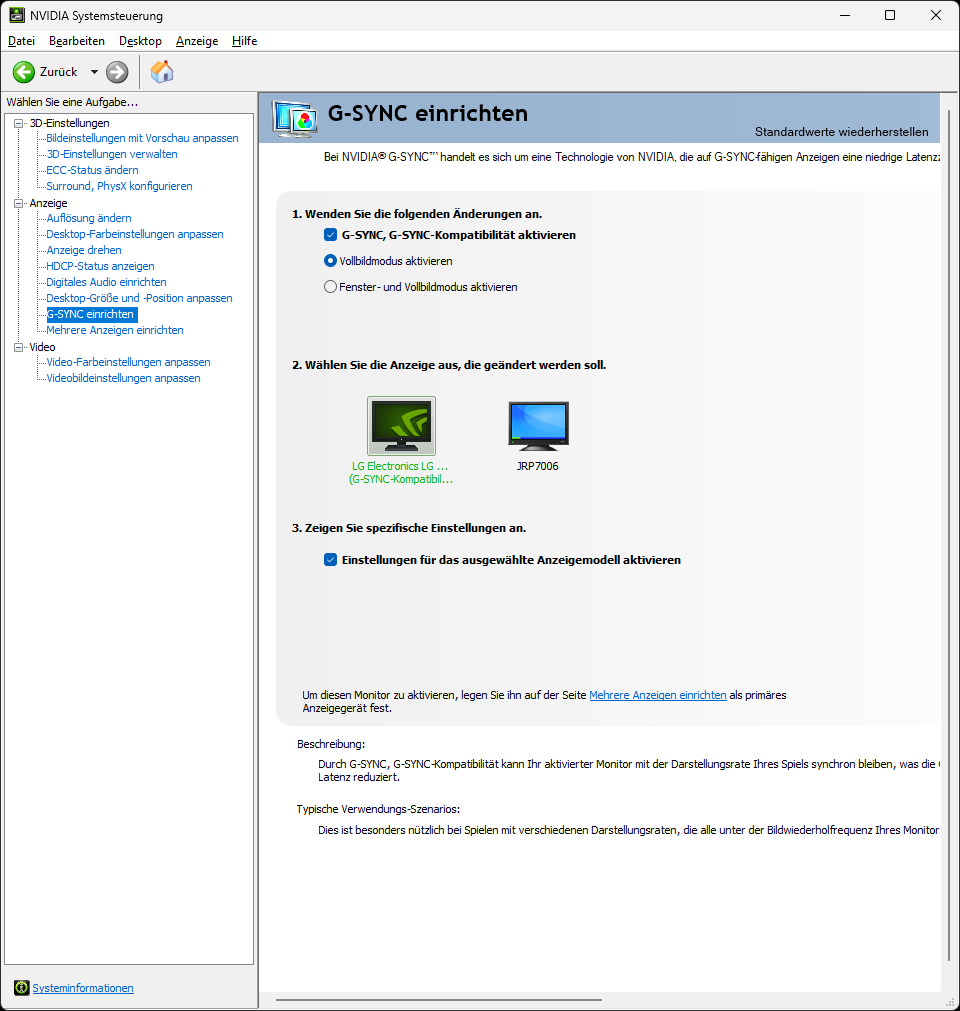Open the Anzeige menu

coord(197,41)
